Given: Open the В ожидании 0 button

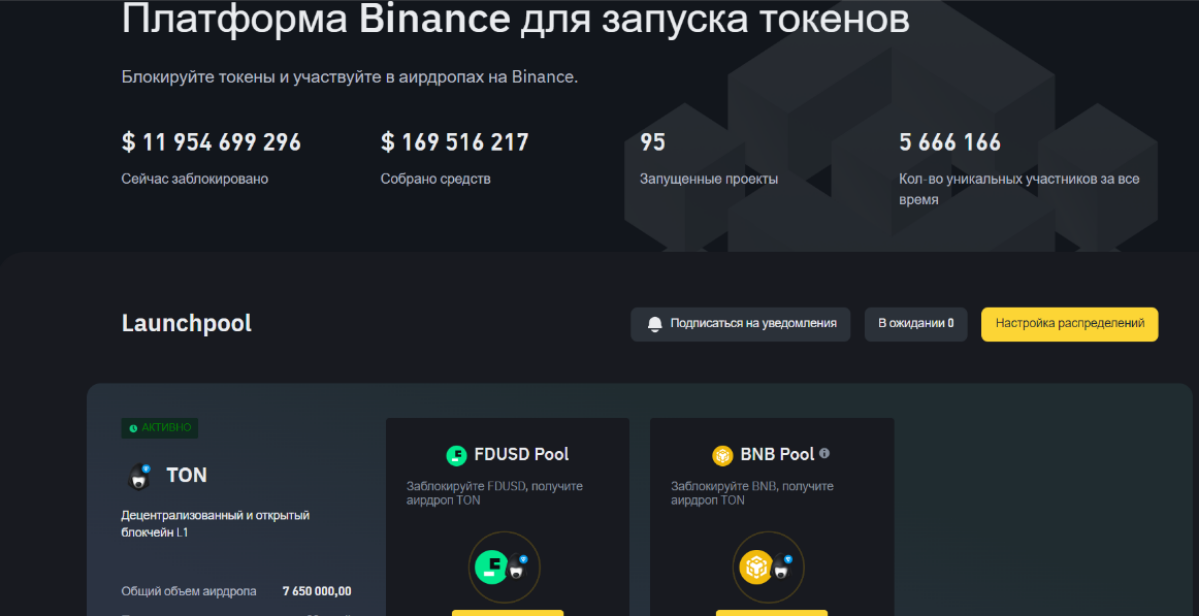Looking at the screenshot, I should click(916, 324).
